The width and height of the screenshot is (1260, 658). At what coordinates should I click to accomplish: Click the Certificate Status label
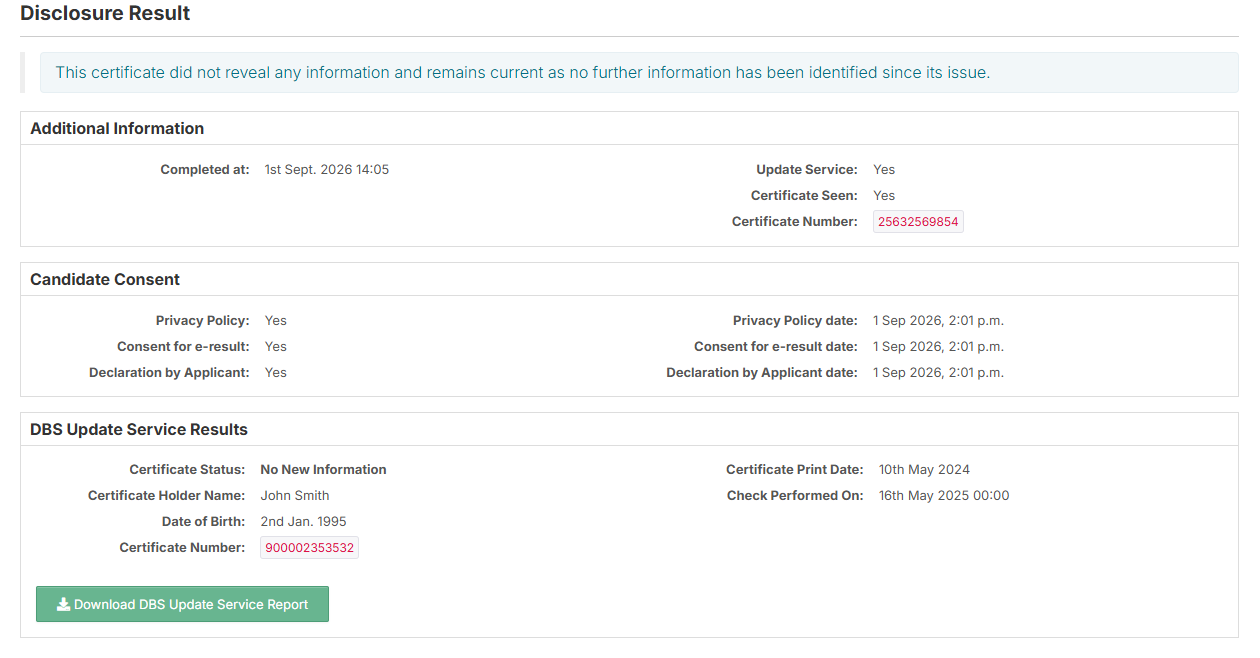(x=187, y=470)
